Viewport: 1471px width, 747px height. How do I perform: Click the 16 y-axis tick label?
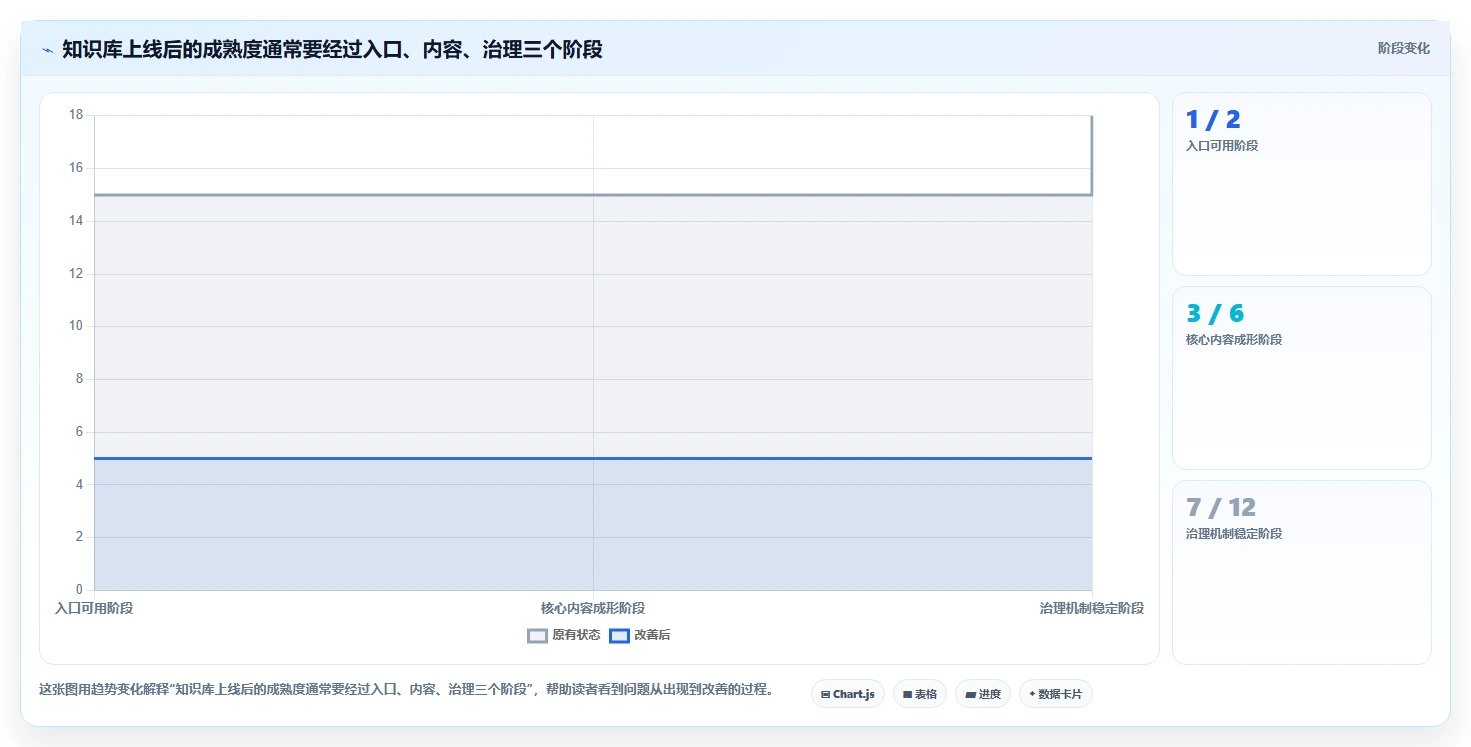pos(76,168)
